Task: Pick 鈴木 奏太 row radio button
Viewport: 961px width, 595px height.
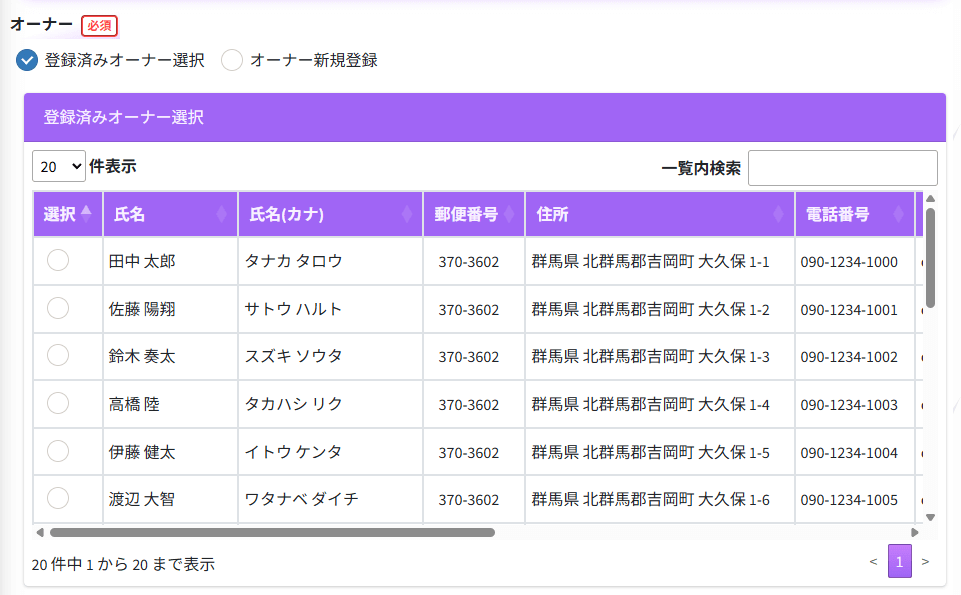Action: tap(58, 355)
